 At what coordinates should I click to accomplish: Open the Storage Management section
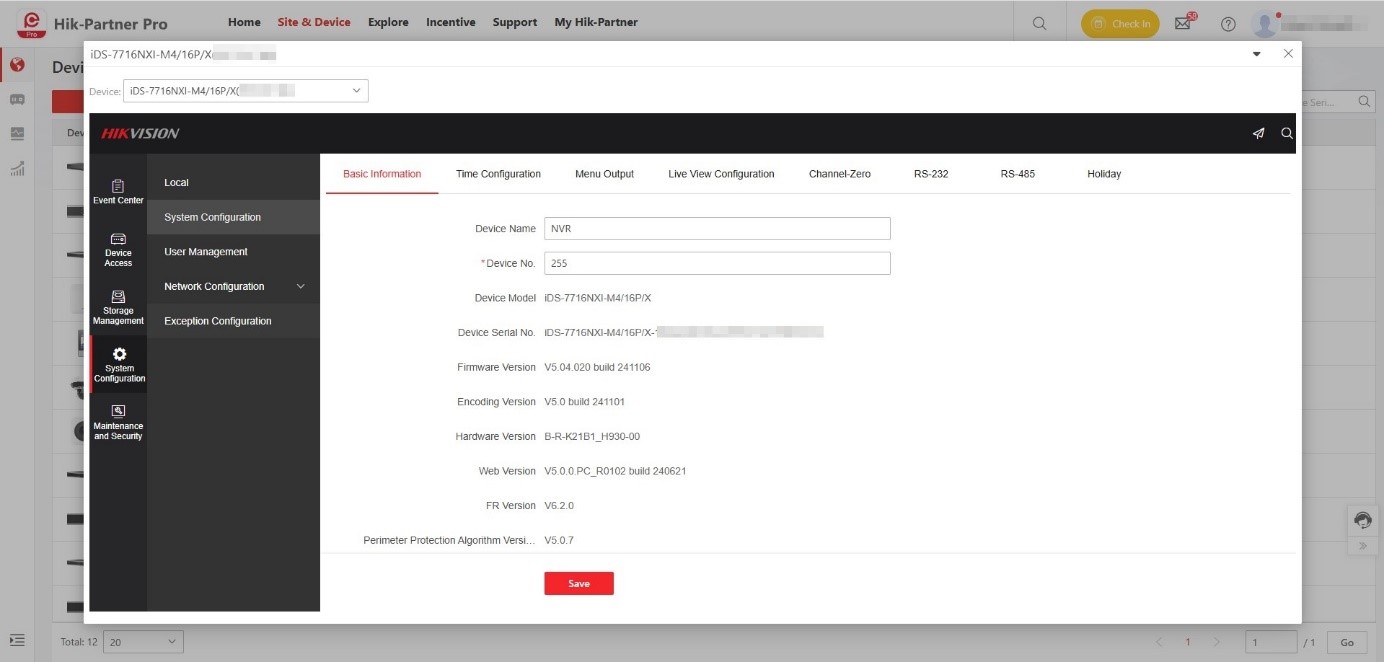pos(118,307)
